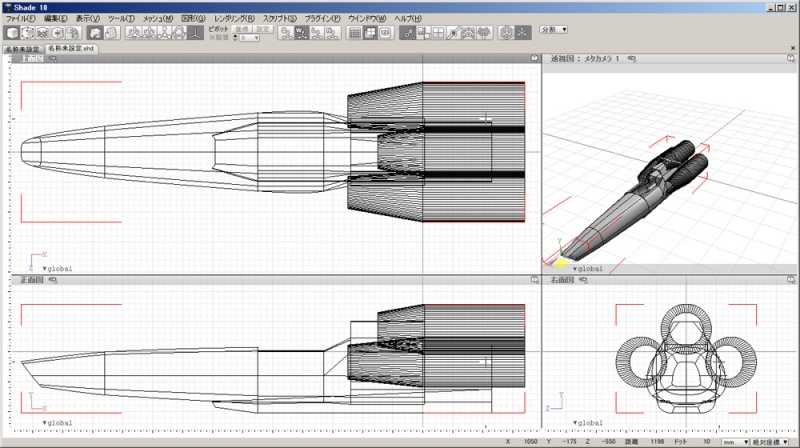Click the front view header settings icon
Screen dimensions: 800x448
[53, 280]
